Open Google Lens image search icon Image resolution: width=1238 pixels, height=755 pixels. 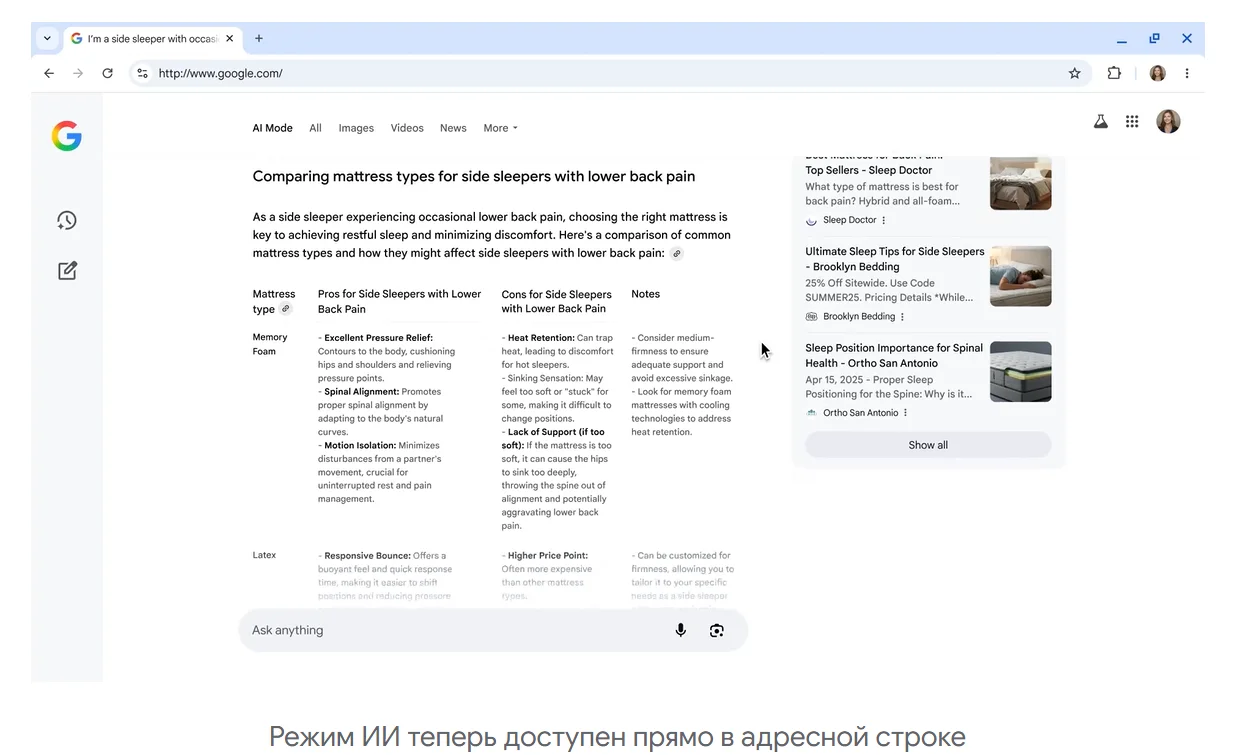pyautogui.click(x=717, y=630)
